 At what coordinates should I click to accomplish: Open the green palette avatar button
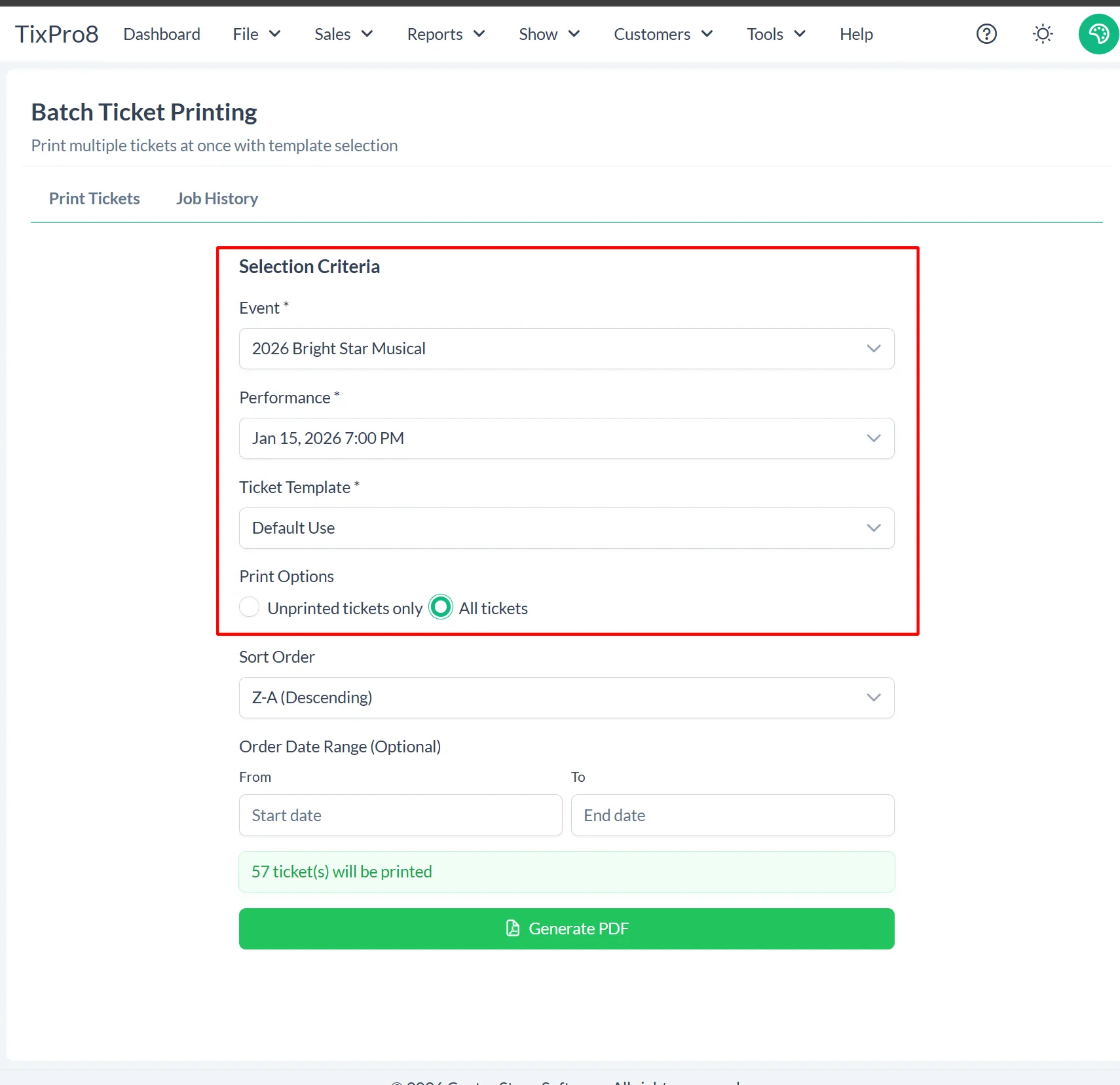click(x=1098, y=34)
